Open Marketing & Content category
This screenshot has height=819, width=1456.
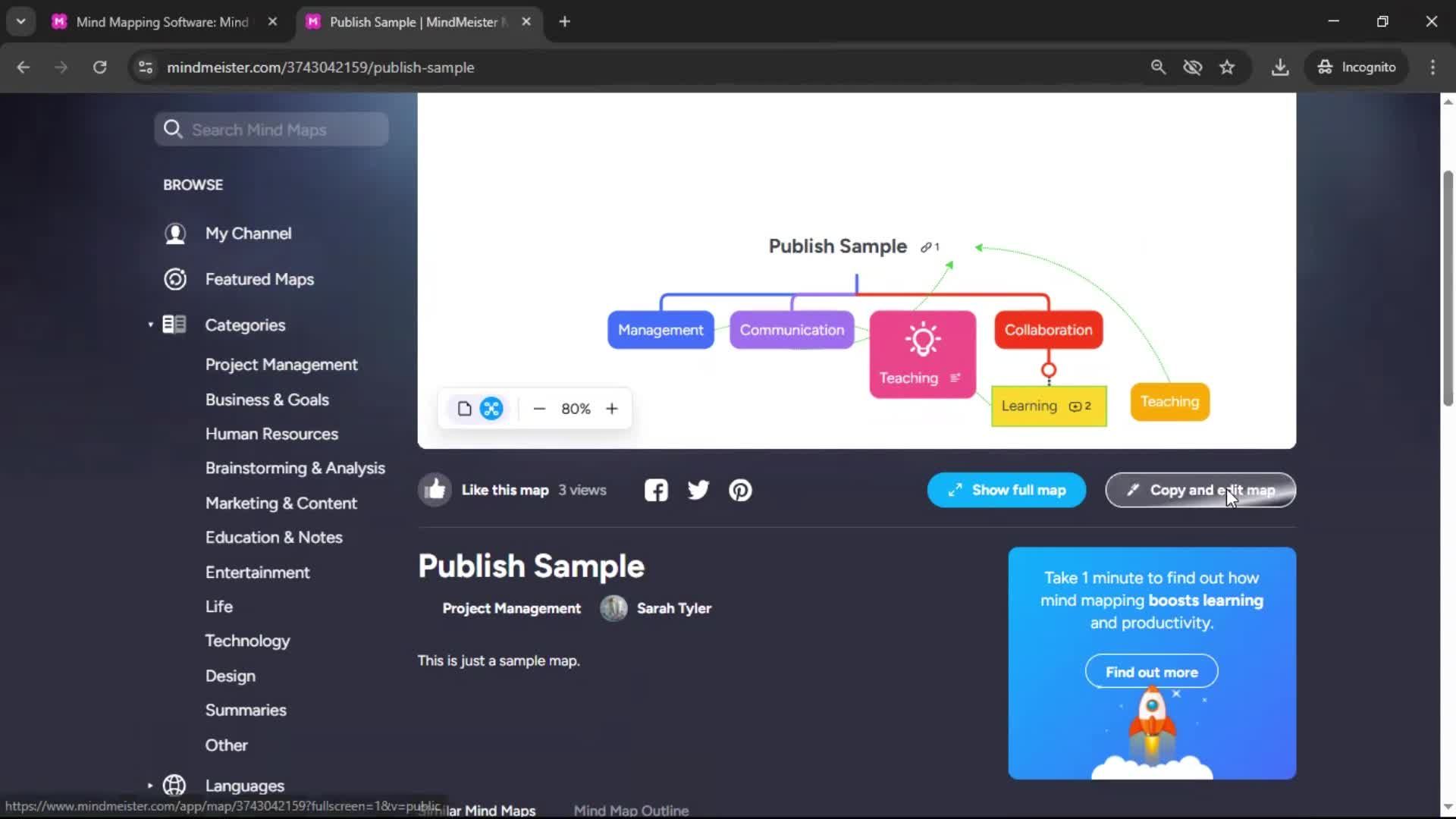[281, 503]
